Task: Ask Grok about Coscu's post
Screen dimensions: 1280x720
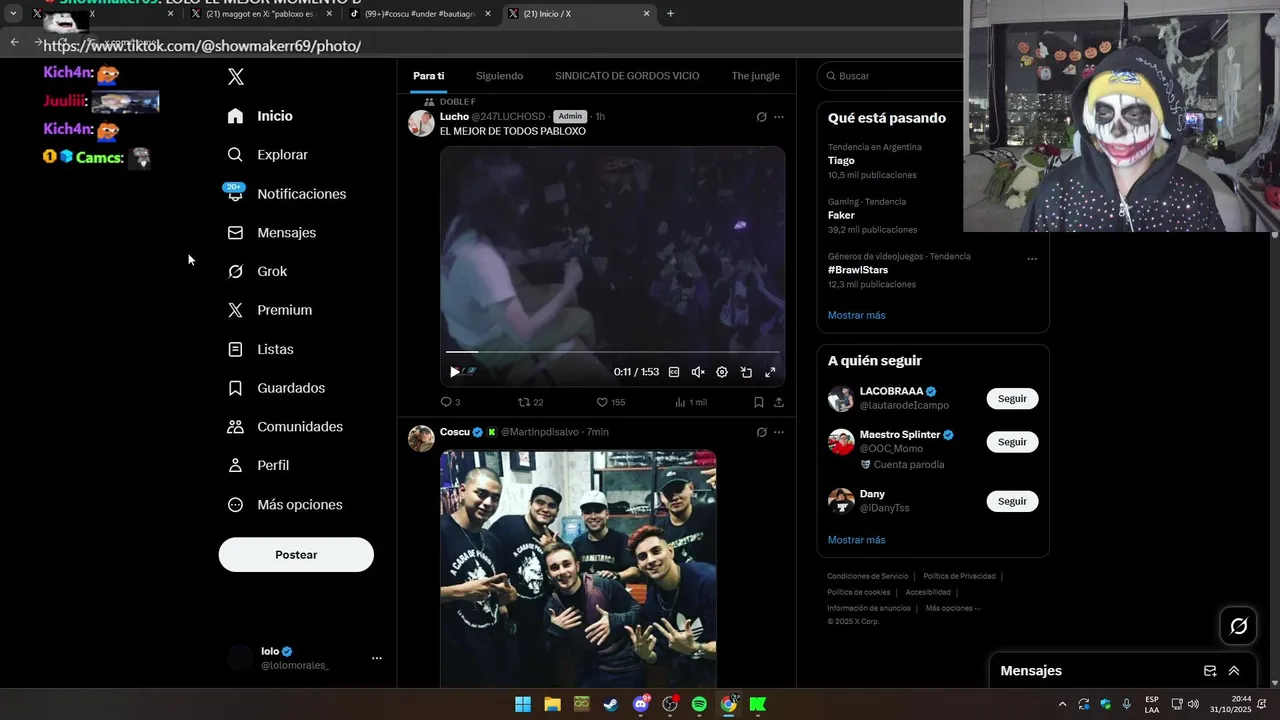Action: 761,432
